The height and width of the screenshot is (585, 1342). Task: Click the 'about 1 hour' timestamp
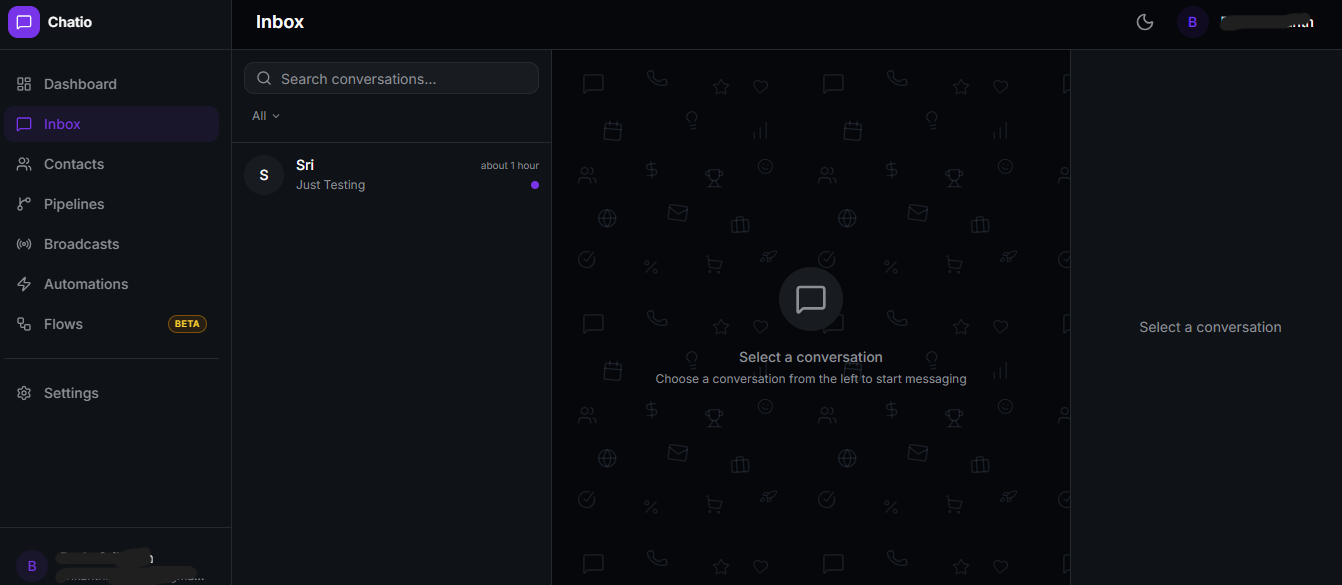(510, 165)
